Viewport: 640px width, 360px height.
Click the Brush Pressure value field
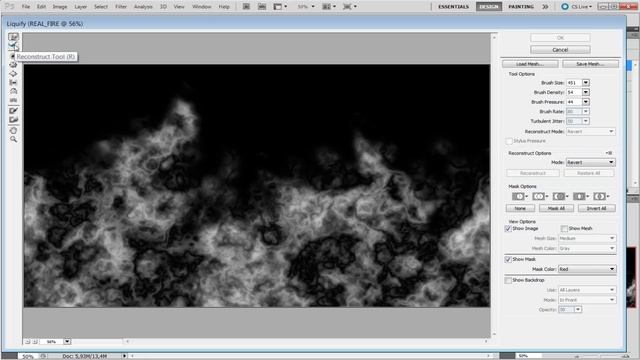coord(573,102)
